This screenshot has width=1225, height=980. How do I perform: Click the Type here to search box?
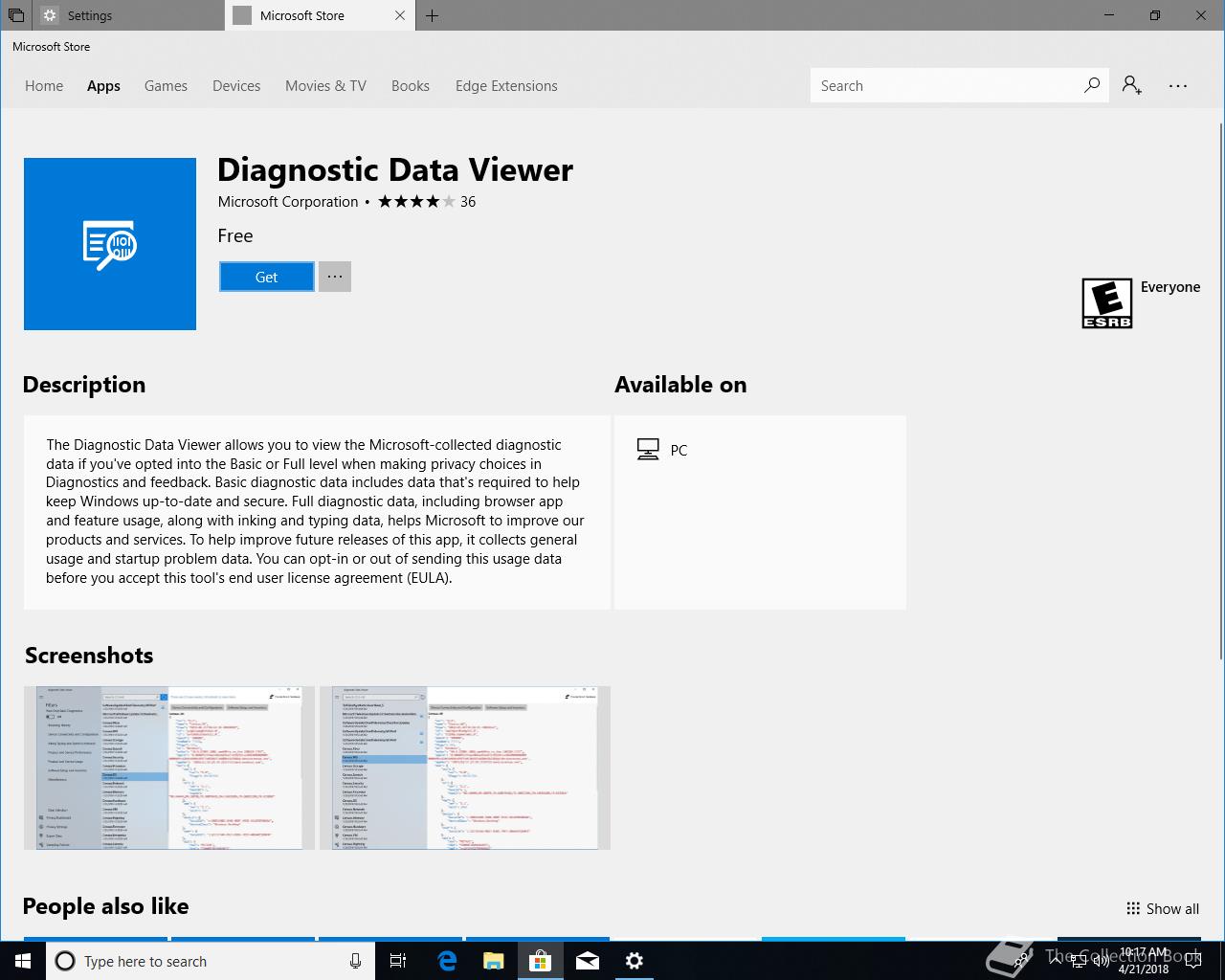point(211,961)
